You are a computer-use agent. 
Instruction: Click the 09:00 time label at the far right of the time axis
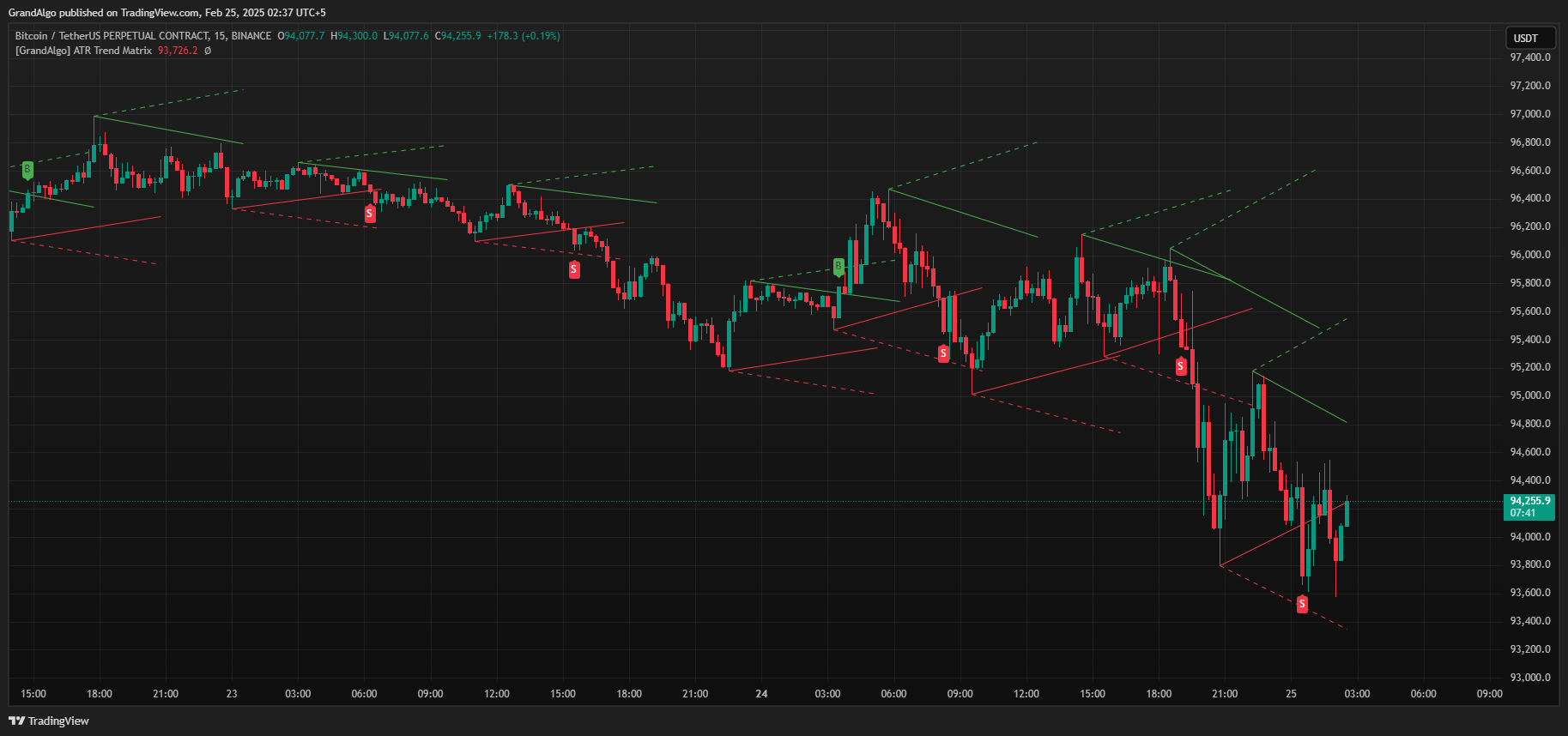point(1490,694)
